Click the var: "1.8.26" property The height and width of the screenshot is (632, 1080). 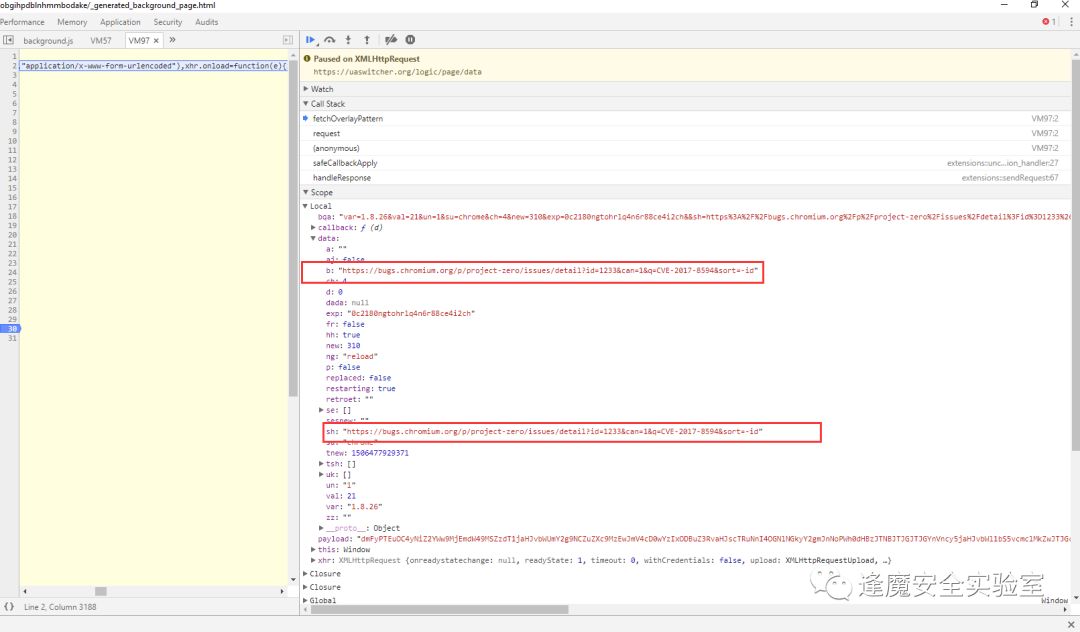click(354, 507)
